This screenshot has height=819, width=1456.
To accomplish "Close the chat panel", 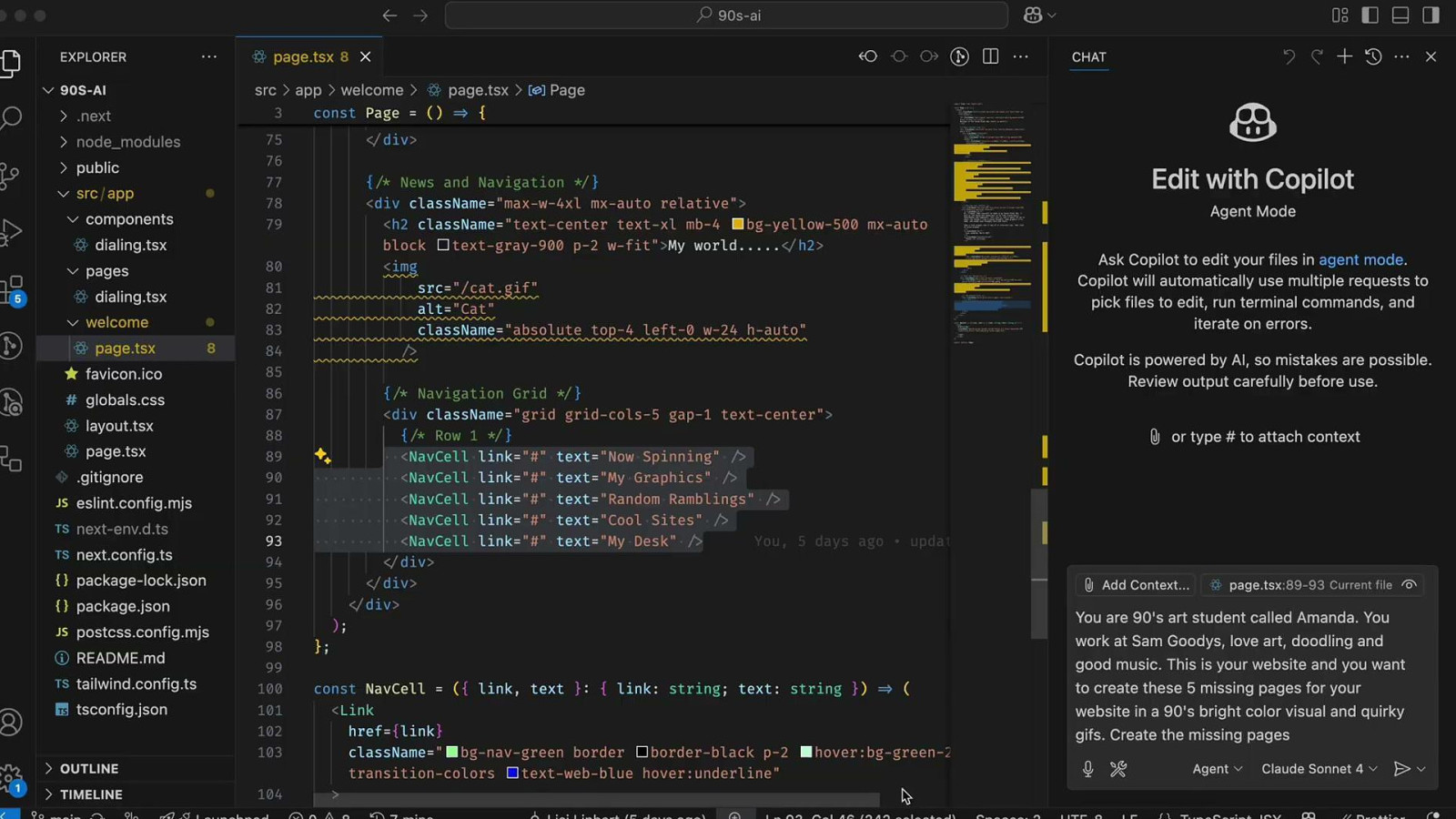I will 1431,56.
